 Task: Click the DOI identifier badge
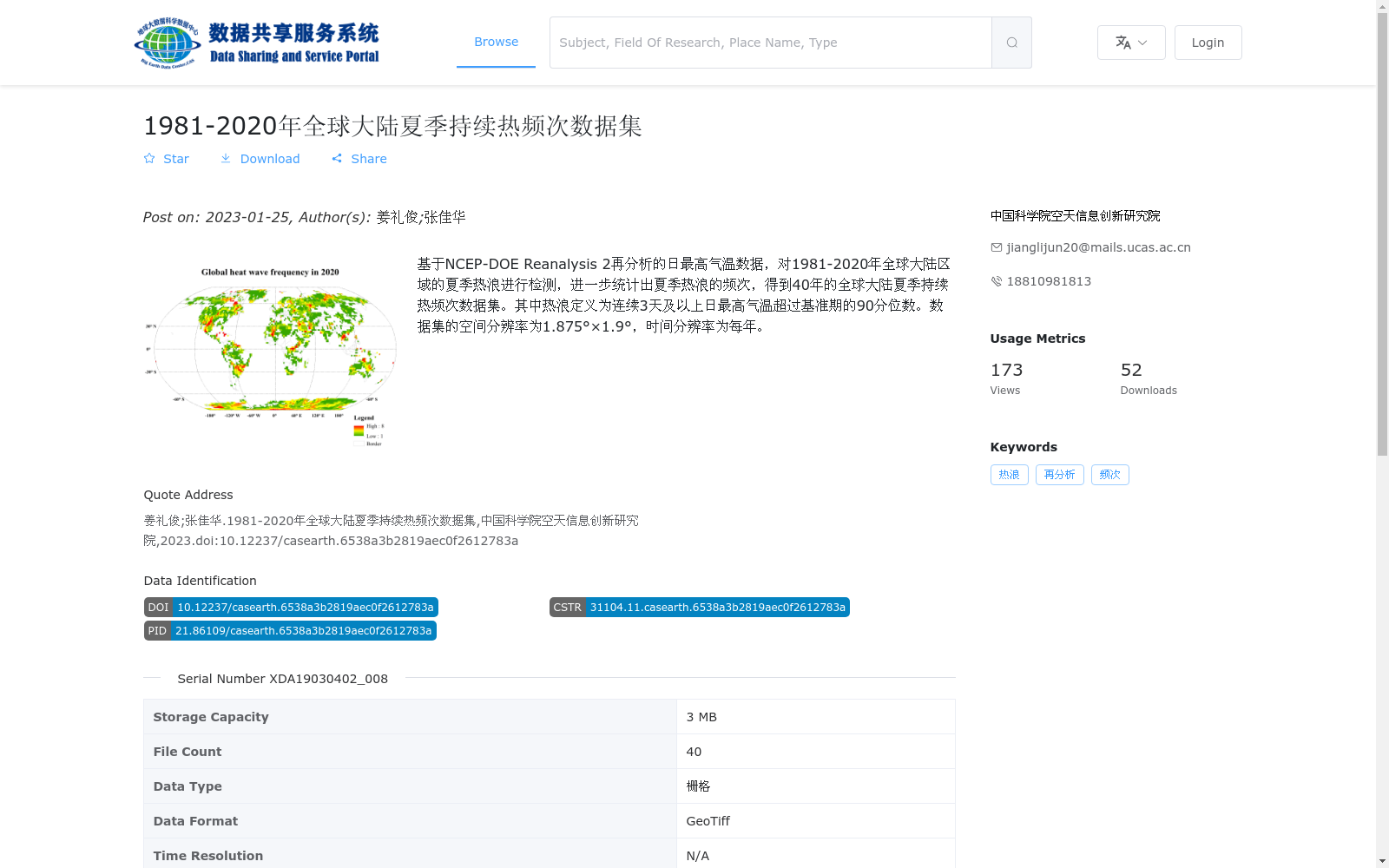click(x=291, y=608)
